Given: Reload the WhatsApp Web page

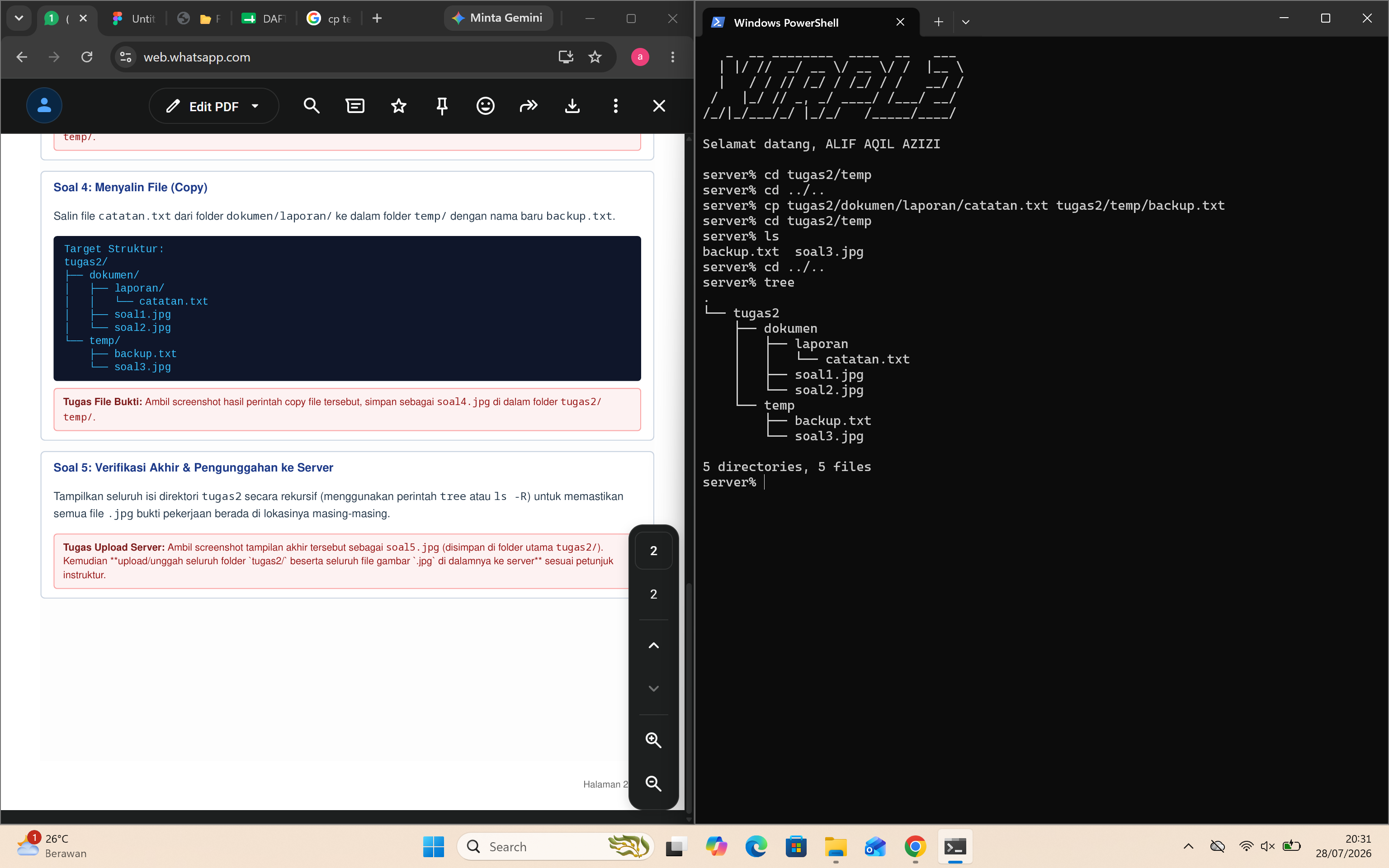Looking at the screenshot, I should pos(87,57).
